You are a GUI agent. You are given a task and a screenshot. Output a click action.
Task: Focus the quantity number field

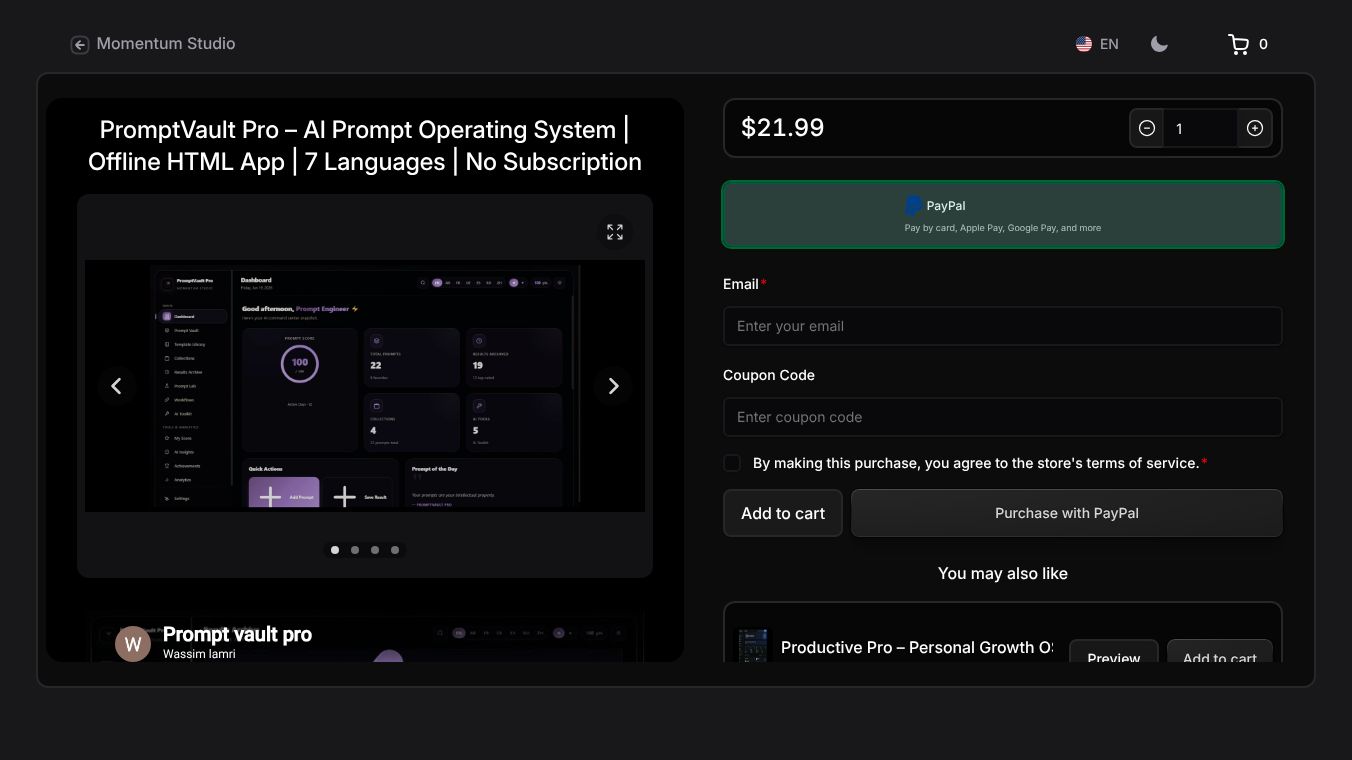(1200, 128)
